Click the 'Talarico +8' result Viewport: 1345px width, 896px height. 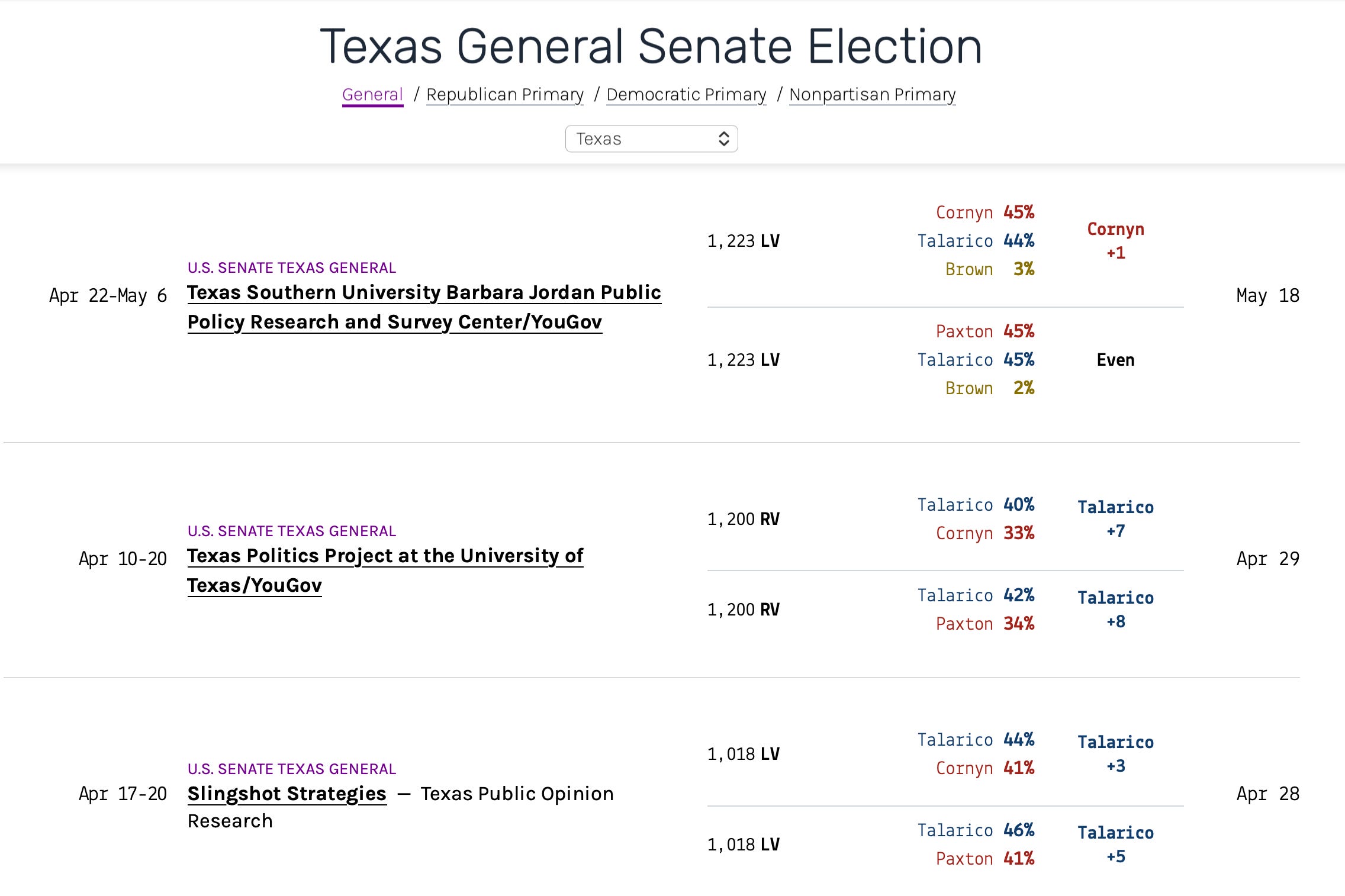(1116, 610)
